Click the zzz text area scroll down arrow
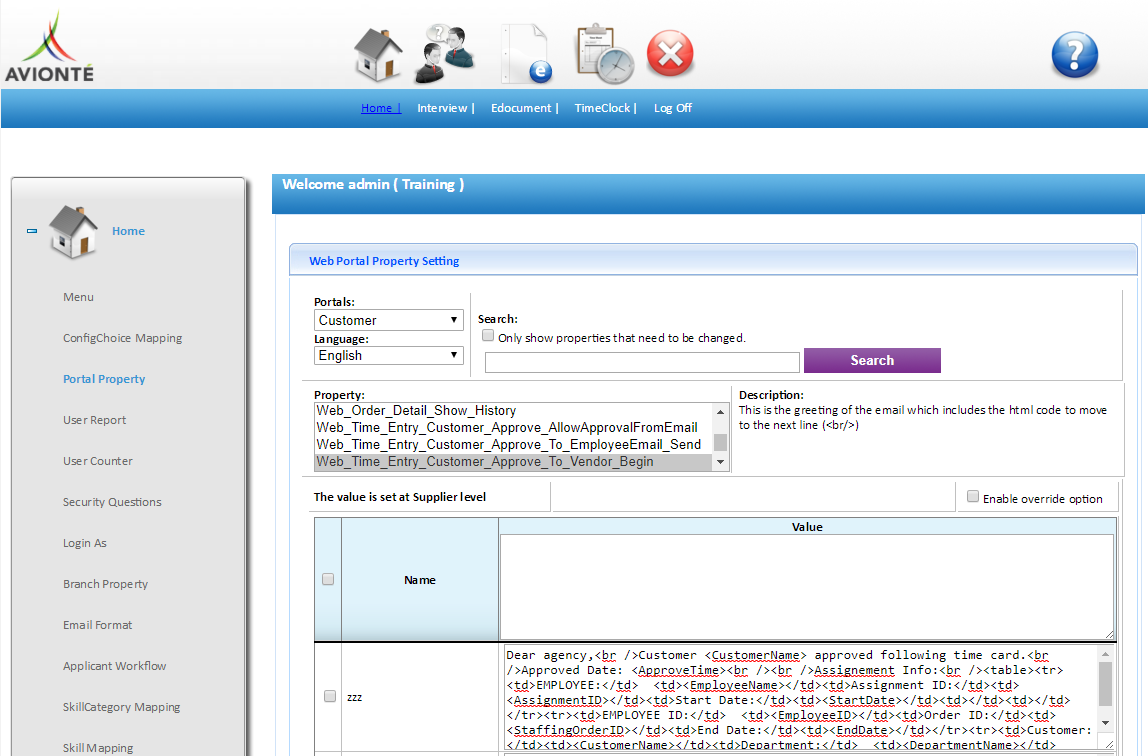This screenshot has width=1148, height=756. click(x=1106, y=723)
